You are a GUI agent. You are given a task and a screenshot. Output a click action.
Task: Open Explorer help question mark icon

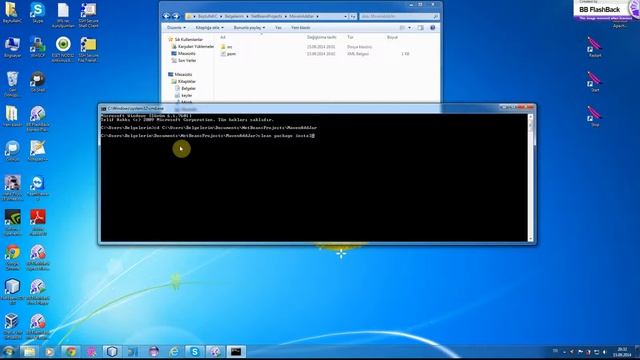pyautogui.click(x=433, y=28)
